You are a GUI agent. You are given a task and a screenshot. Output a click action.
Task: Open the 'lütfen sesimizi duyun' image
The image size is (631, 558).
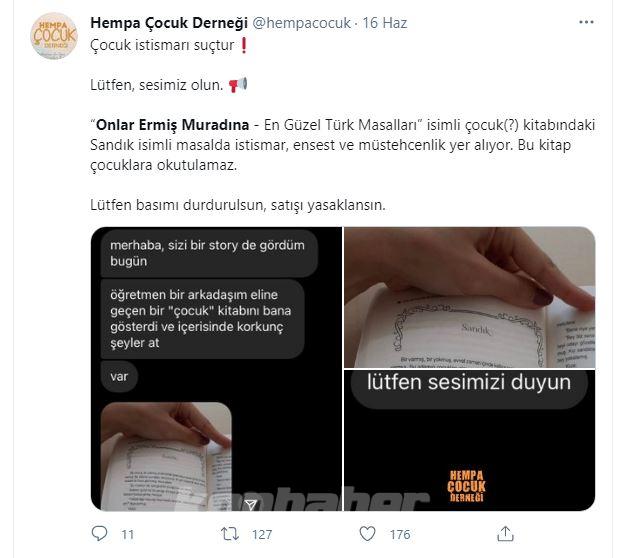pos(470,441)
